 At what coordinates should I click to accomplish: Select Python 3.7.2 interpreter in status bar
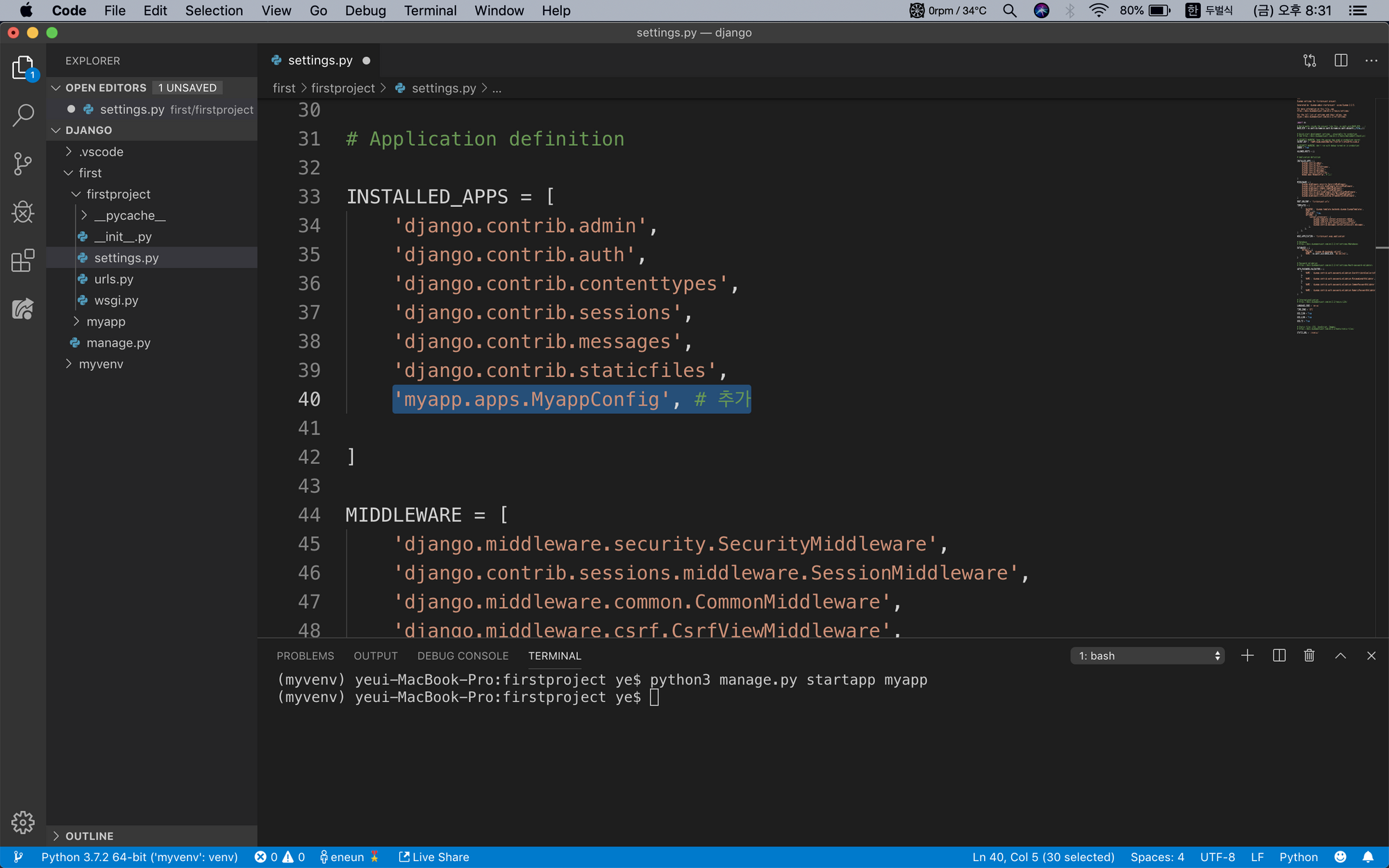click(139, 857)
